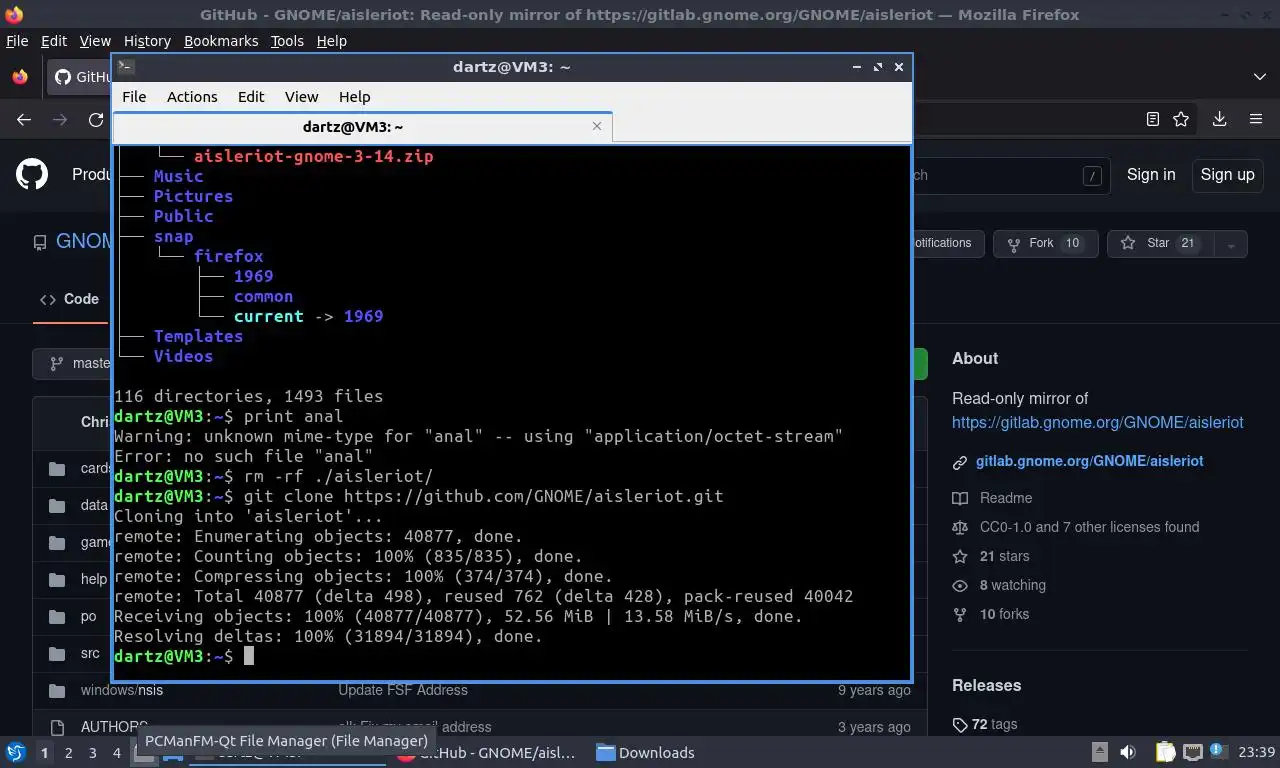Open the windows/nsis folder
This screenshot has height=768, width=1280.
[122, 690]
